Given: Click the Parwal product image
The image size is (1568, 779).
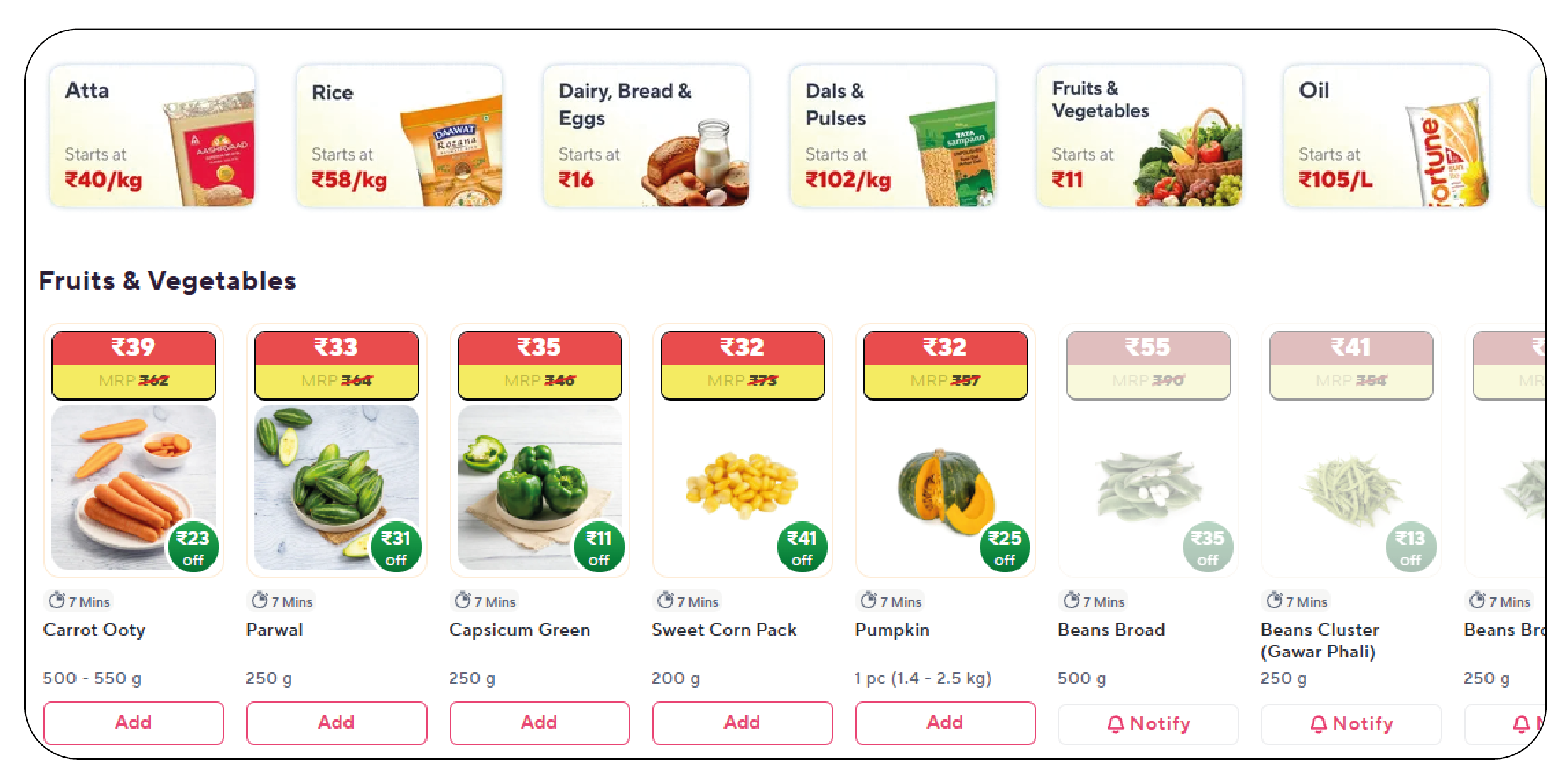Looking at the screenshot, I should click(x=327, y=477).
